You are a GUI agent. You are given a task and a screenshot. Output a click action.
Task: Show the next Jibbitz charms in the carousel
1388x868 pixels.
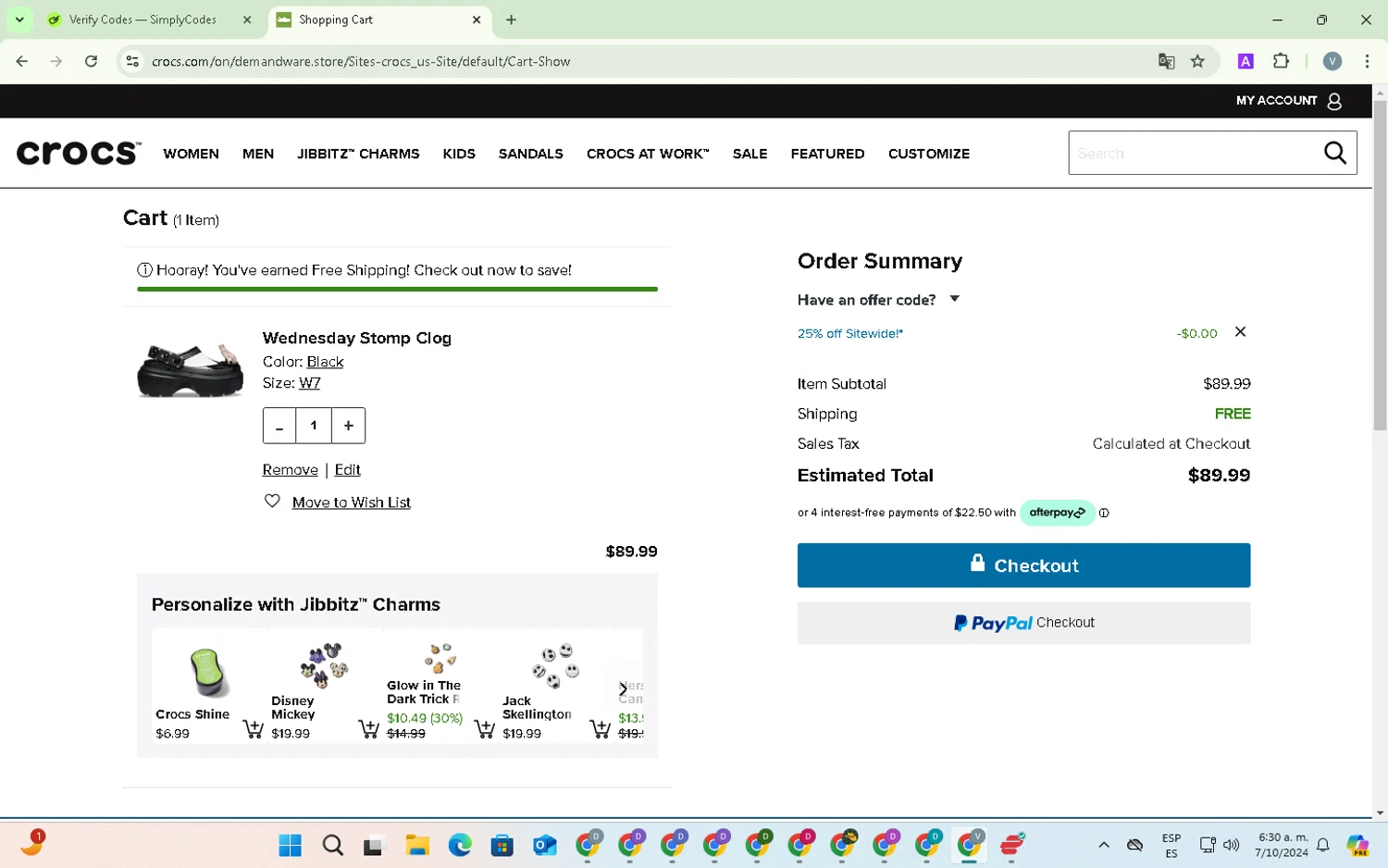pos(623,689)
